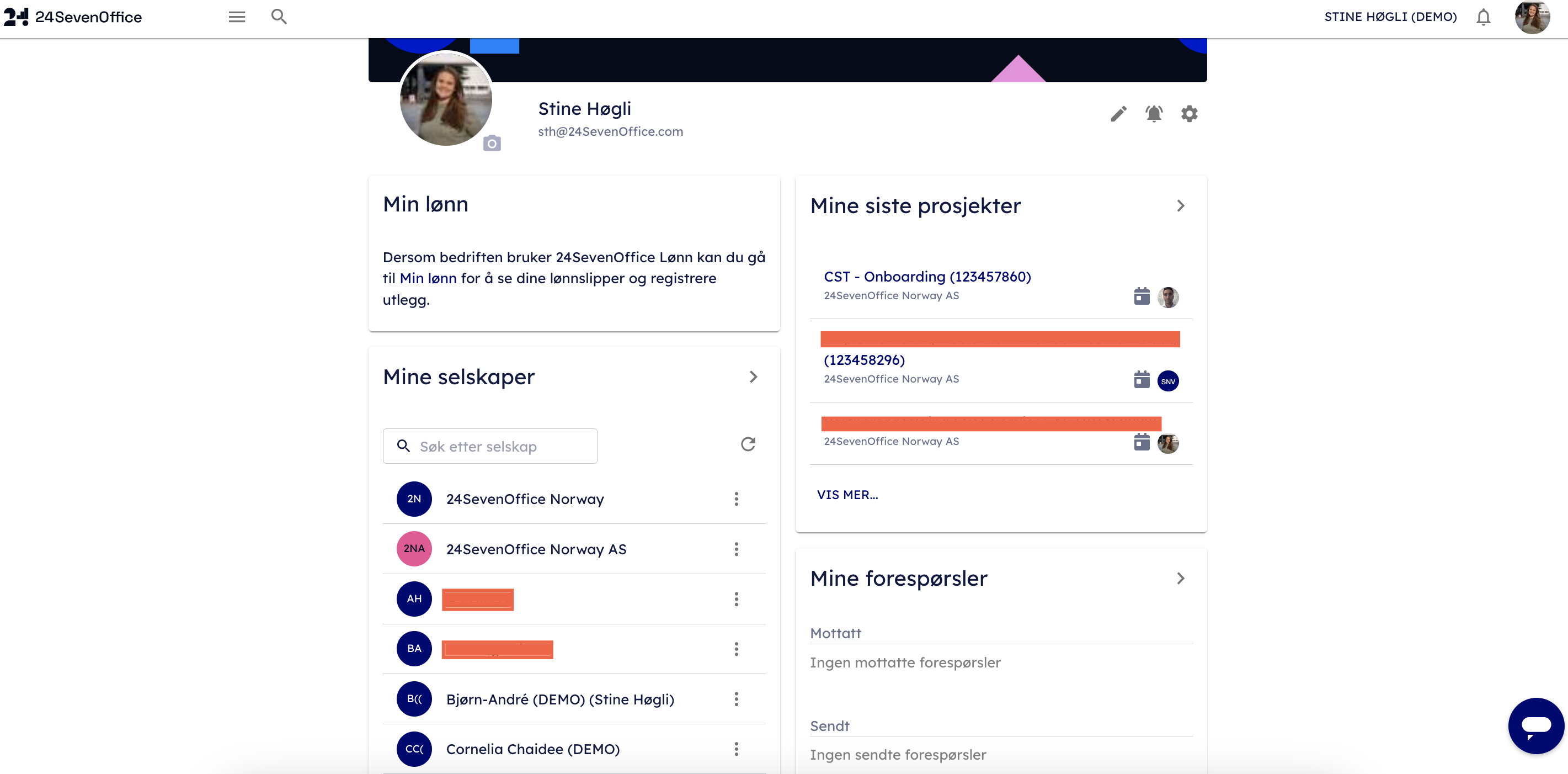Open the hamburger main menu
1568x774 pixels.
coord(237,17)
